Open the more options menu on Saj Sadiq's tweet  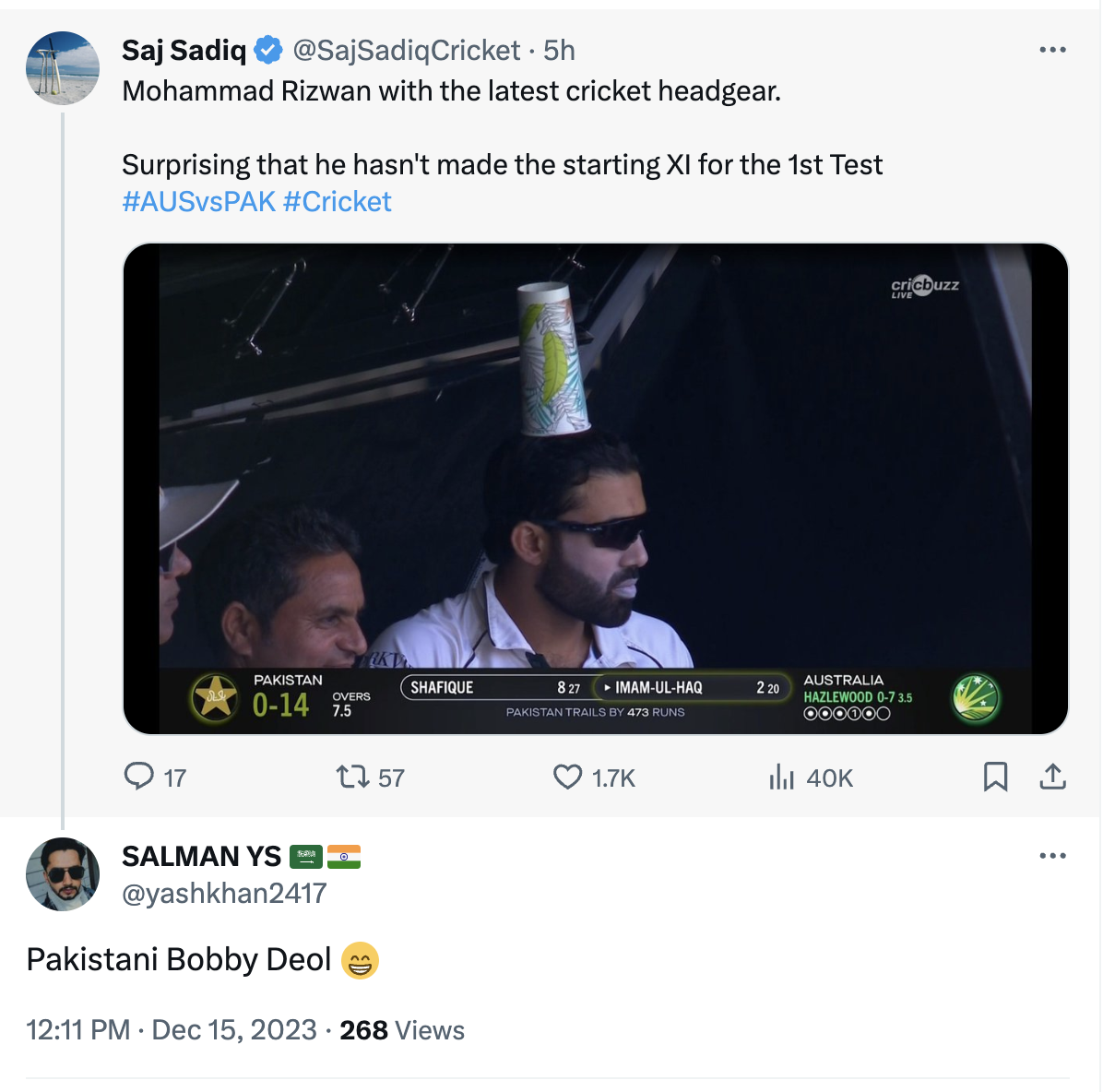click(x=1052, y=50)
